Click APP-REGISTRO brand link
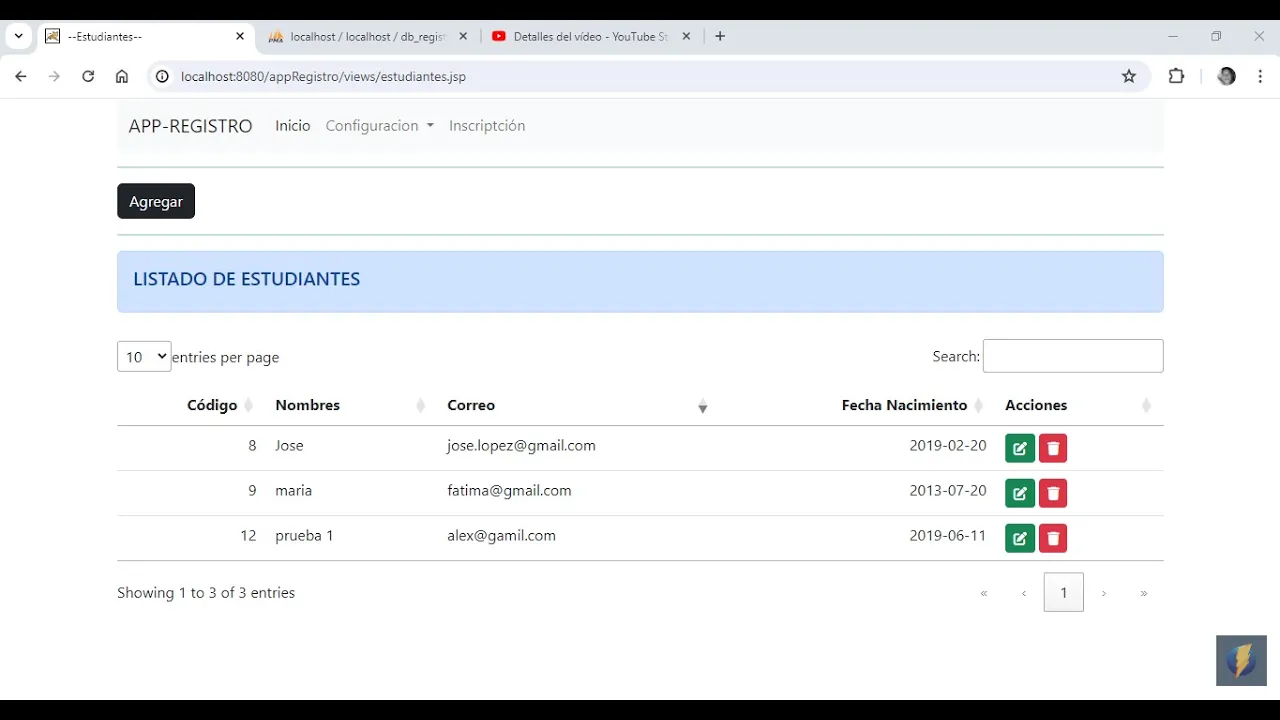This screenshot has height=720, width=1280. point(190,126)
